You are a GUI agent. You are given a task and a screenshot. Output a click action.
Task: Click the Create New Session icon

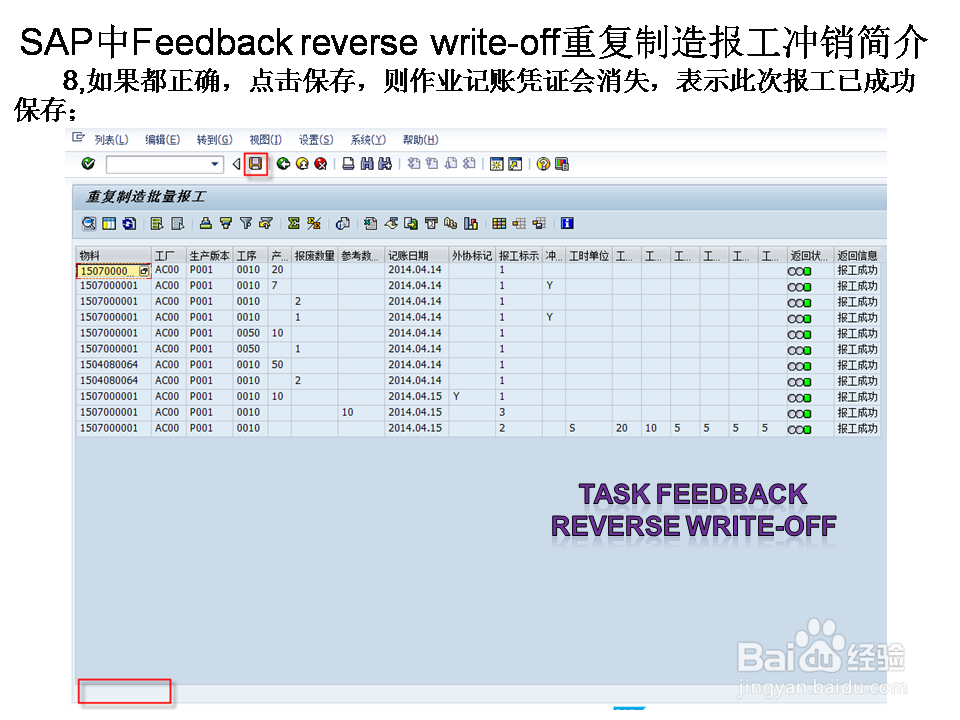click(497, 163)
